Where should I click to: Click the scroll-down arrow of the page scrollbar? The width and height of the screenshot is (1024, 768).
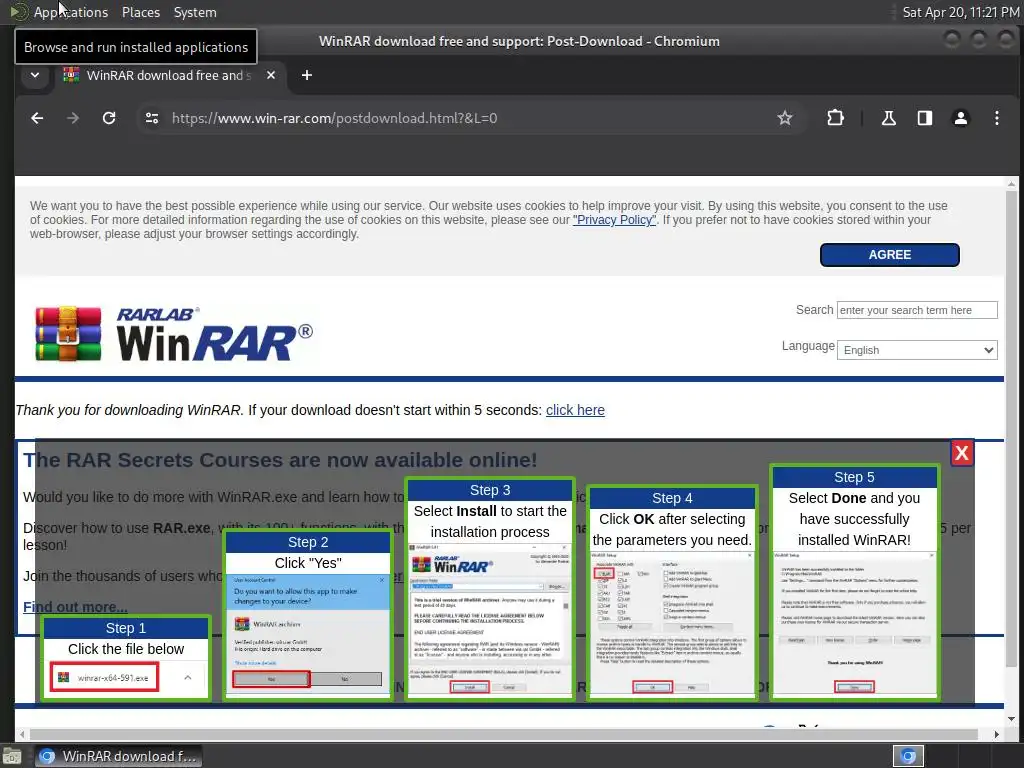coord(1011,719)
